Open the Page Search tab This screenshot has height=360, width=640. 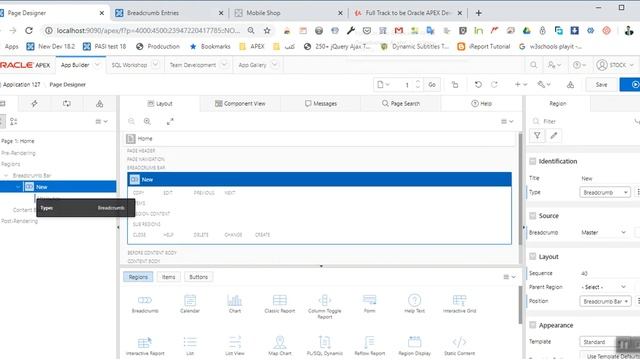click(401, 104)
